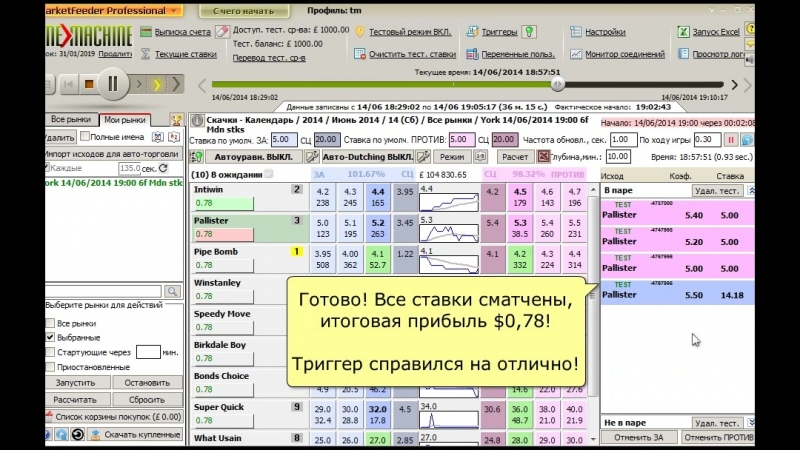Clear test bets (Очистить тест. ставки)
The width and height of the screenshot is (800, 450).
(412, 54)
